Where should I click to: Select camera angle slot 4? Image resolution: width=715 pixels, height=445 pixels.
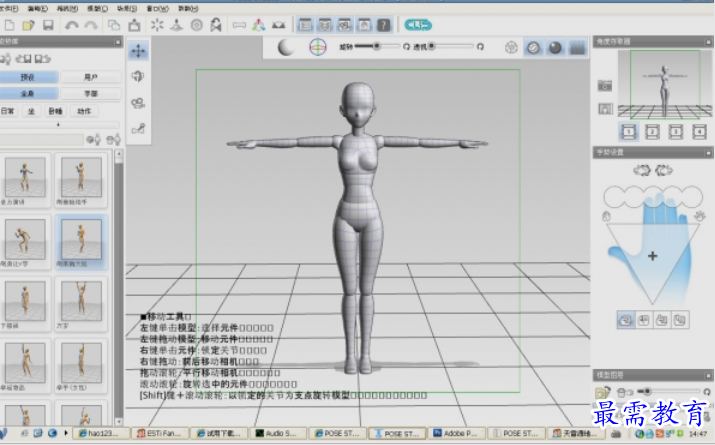(x=699, y=132)
